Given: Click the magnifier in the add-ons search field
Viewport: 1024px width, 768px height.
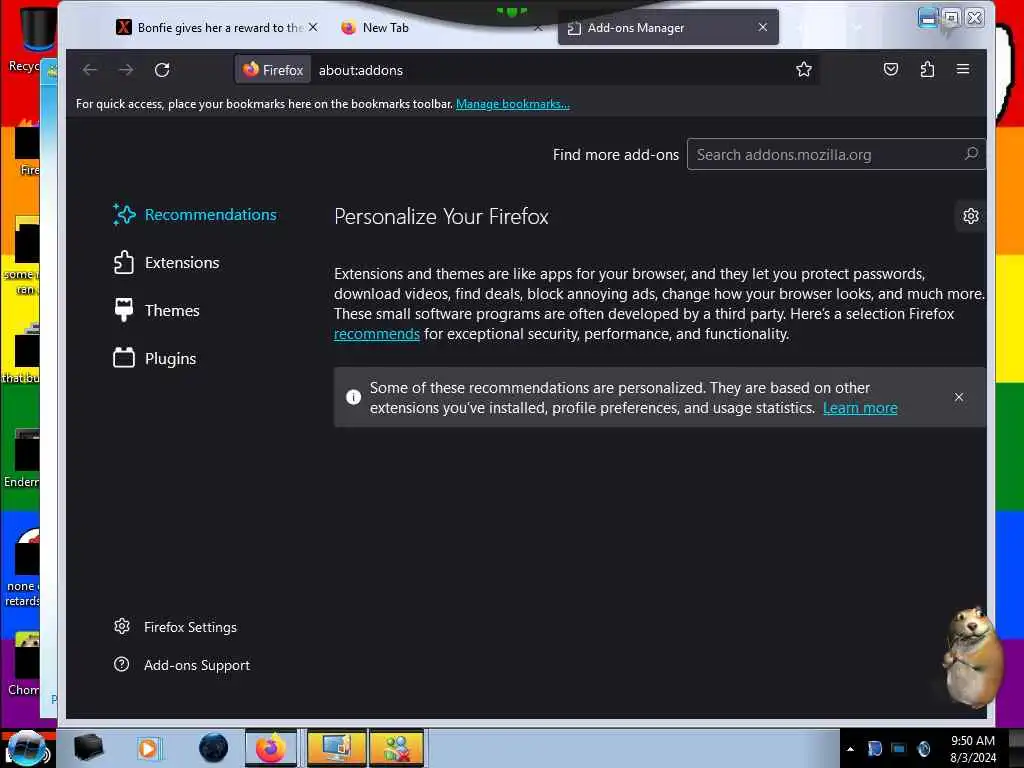Looking at the screenshot, I should tap(971, 154).
